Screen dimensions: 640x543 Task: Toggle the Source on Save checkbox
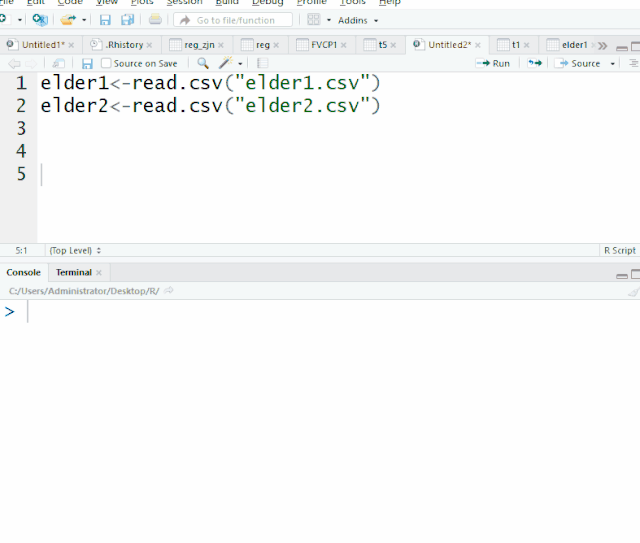point(106,63)
